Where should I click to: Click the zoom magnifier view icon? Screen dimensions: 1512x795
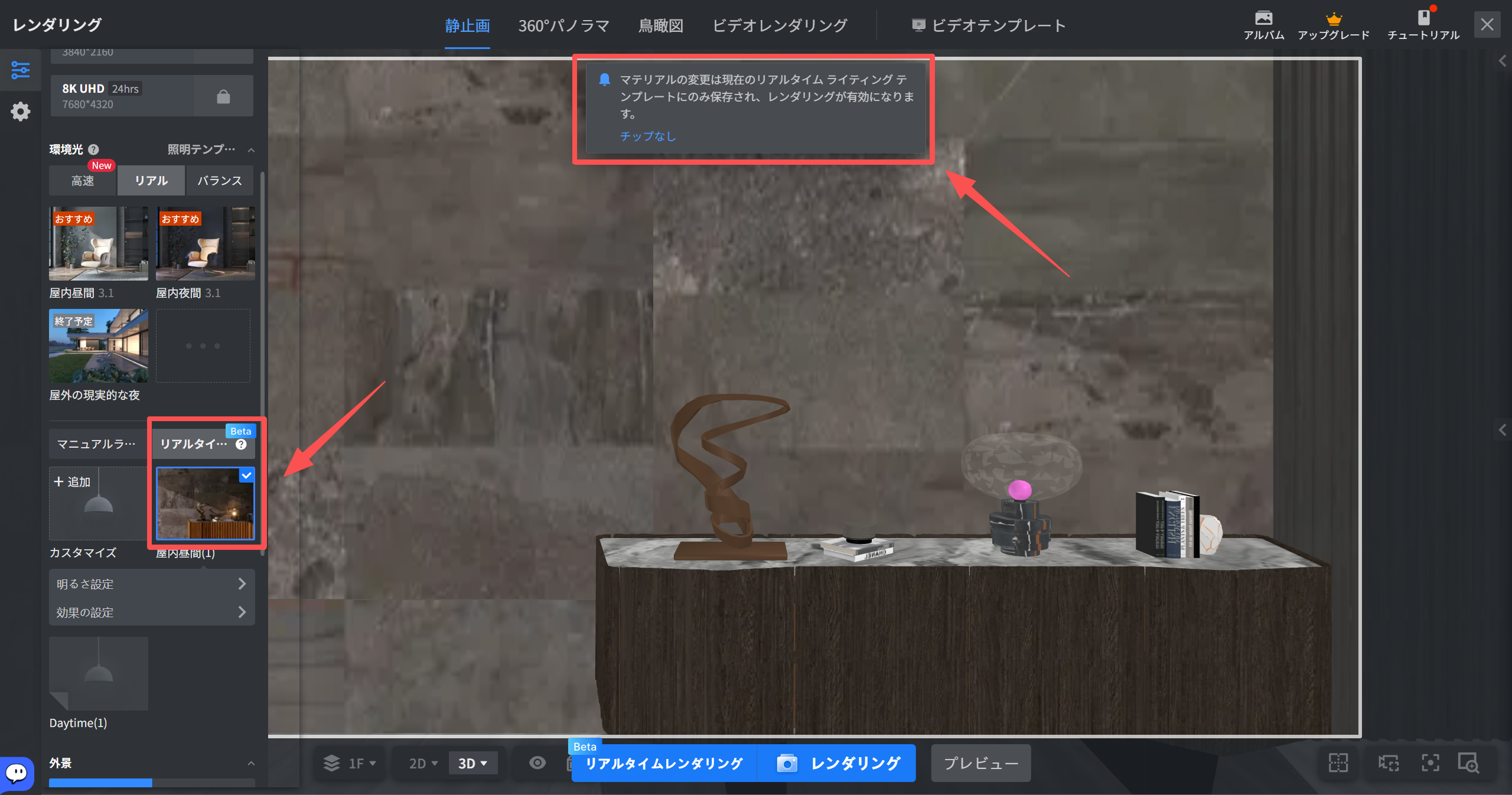1469,763
